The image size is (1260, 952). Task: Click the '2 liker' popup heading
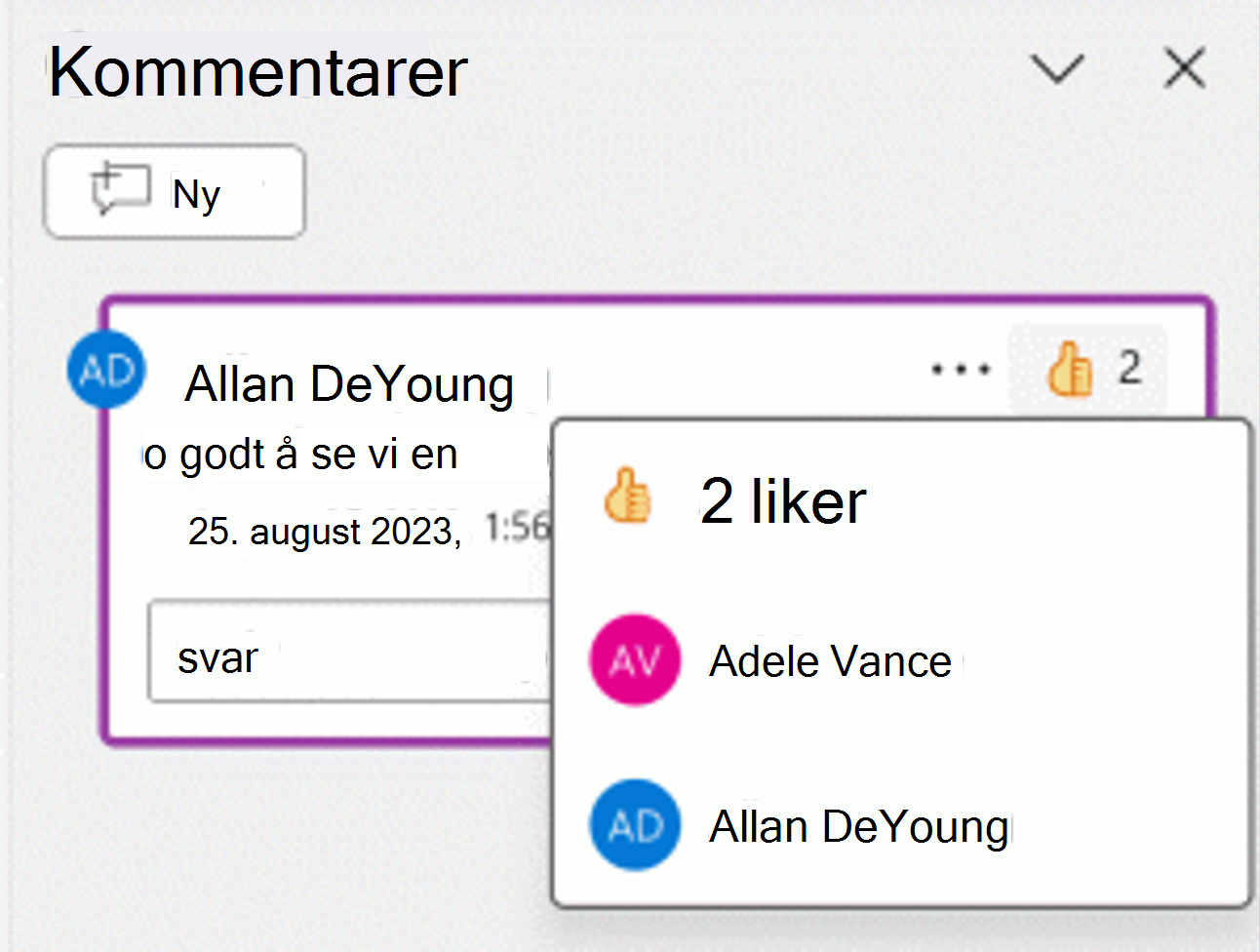coord(783,501)
